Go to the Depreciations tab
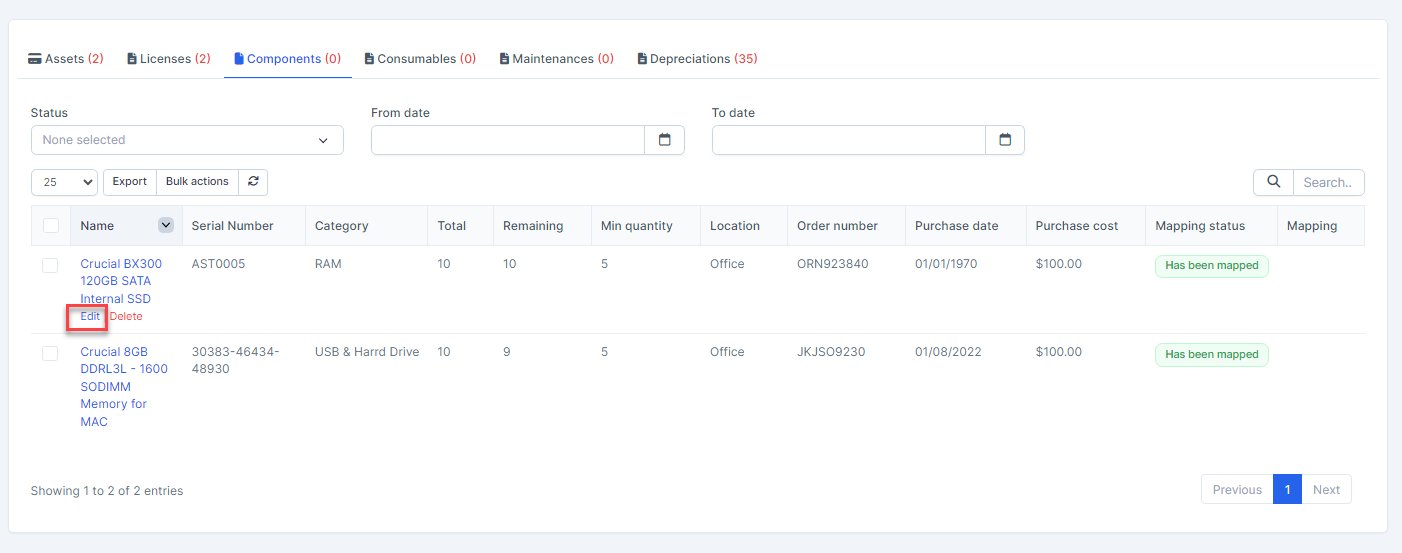The height and width of the screenshot is (553, 1402). click(697, 59)
